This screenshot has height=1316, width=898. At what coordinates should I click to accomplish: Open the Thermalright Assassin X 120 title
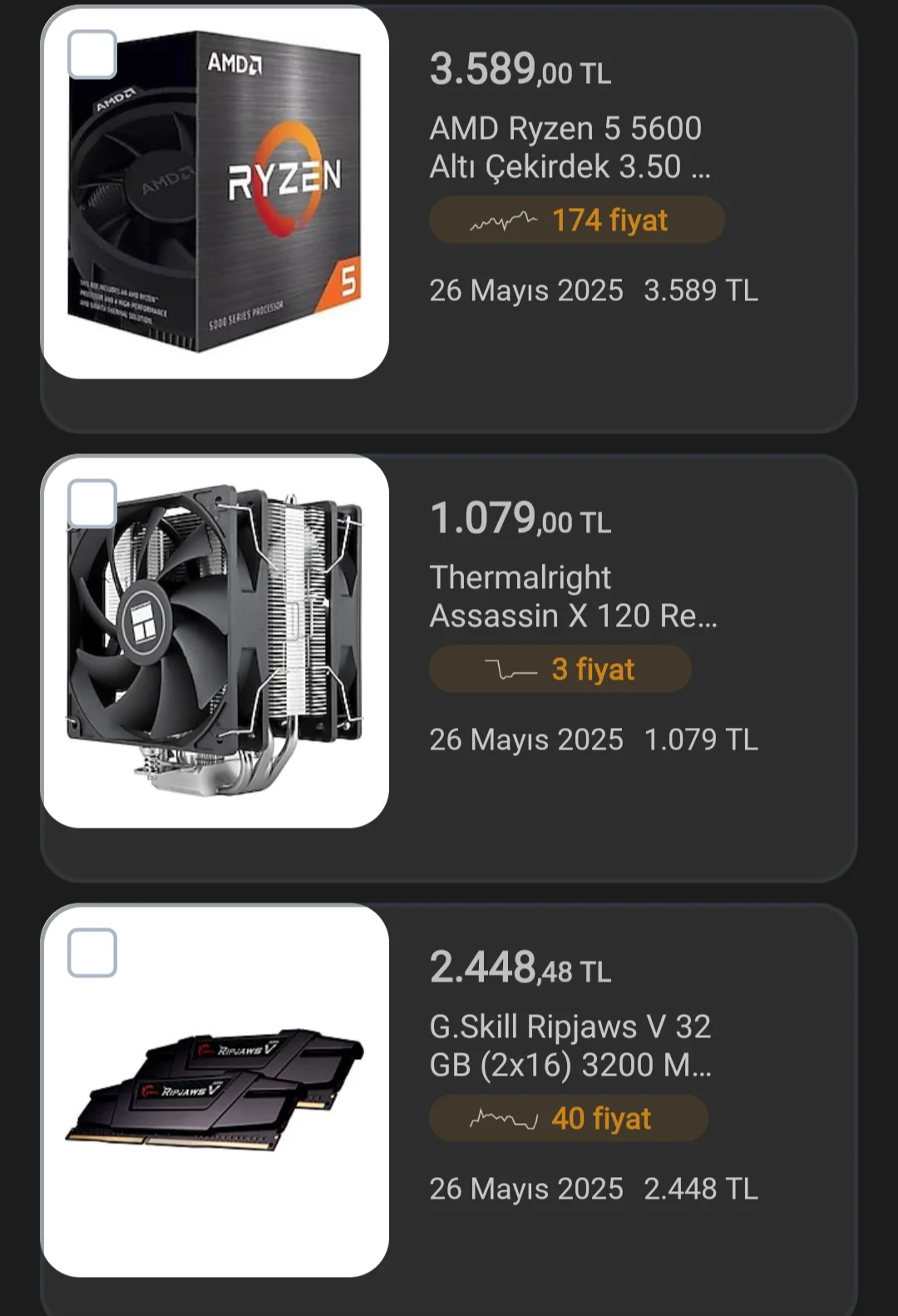pyautogui.click(x=573, y=596)
